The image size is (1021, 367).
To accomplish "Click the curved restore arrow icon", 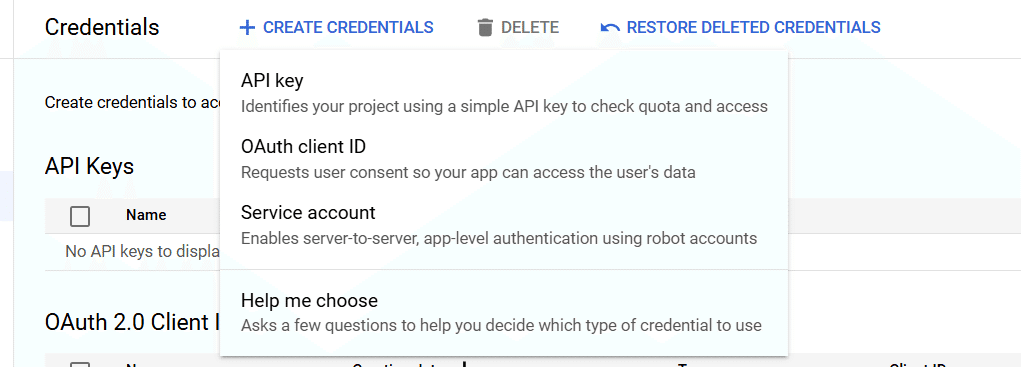I will 610,27.
